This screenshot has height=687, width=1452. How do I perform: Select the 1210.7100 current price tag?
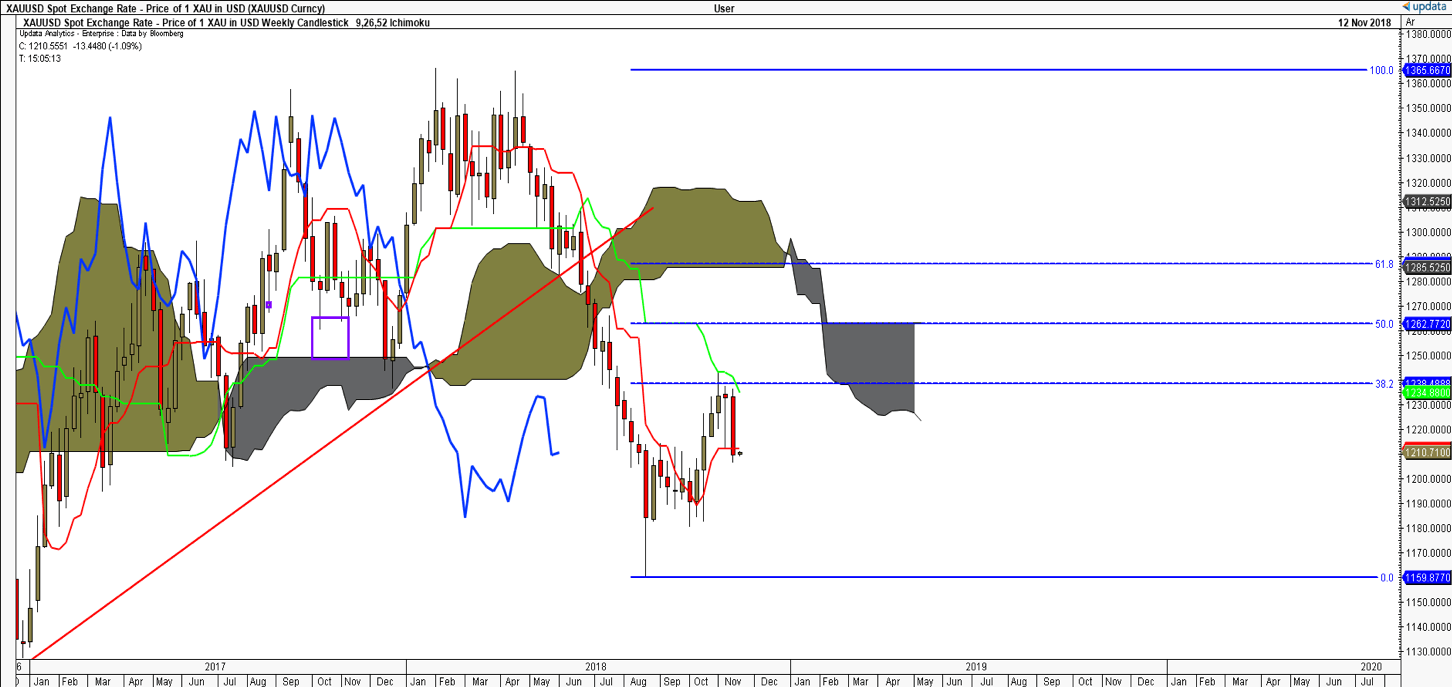pos(1428,453)
